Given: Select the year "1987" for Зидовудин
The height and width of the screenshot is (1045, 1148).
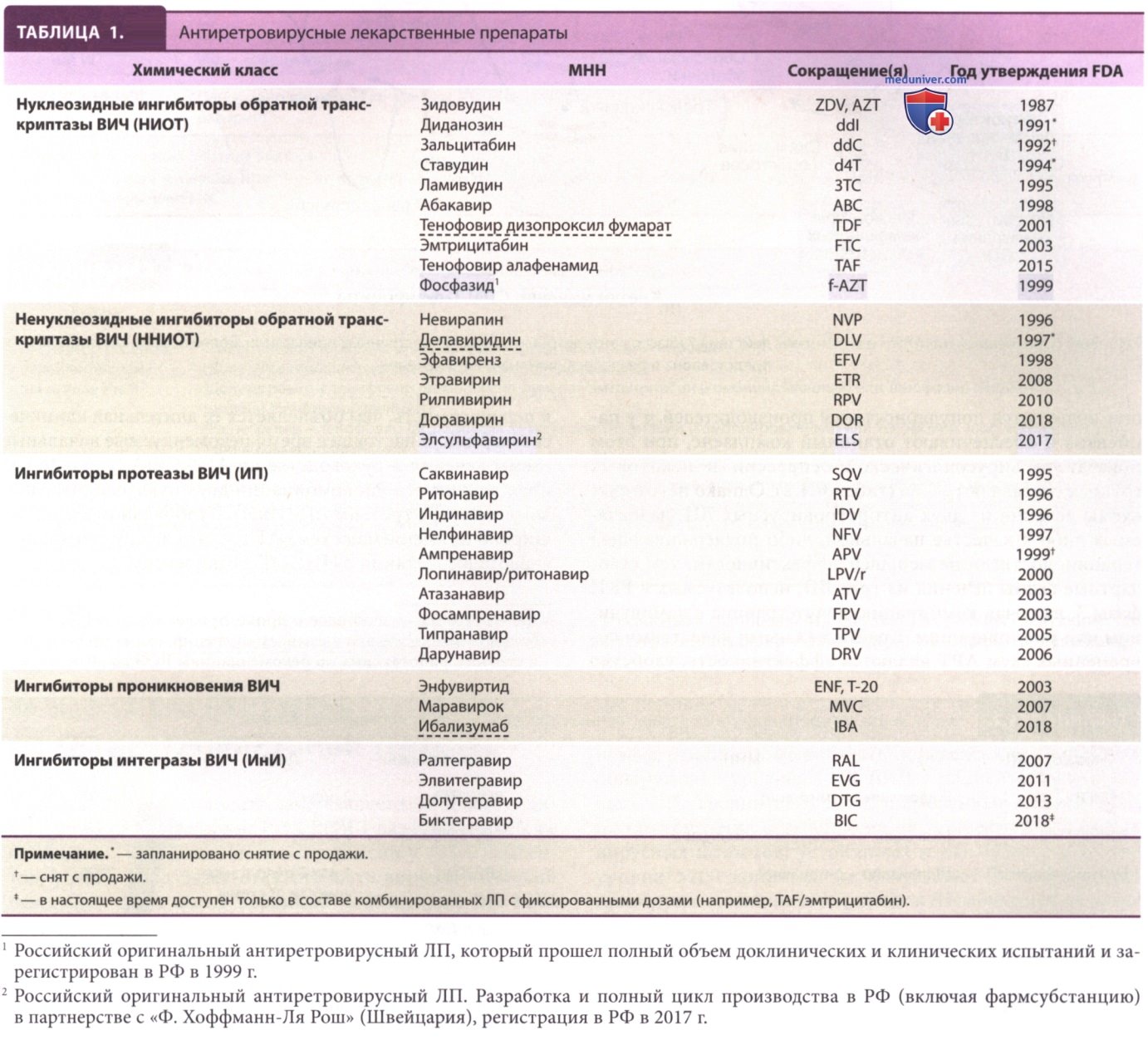Looking at the screenshot, I should 1035,105.
